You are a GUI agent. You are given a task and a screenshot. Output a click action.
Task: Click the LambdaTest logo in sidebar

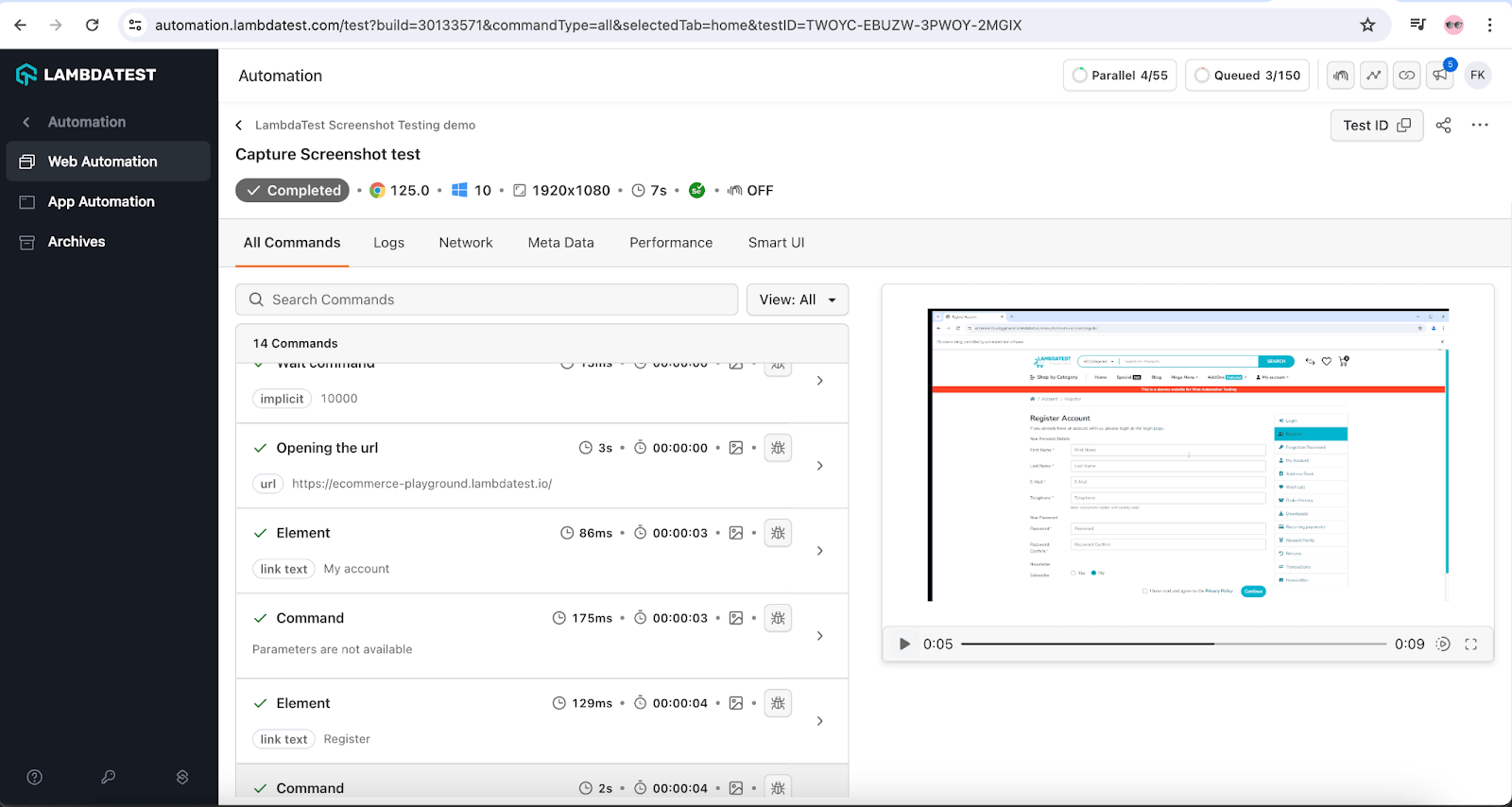86,75
